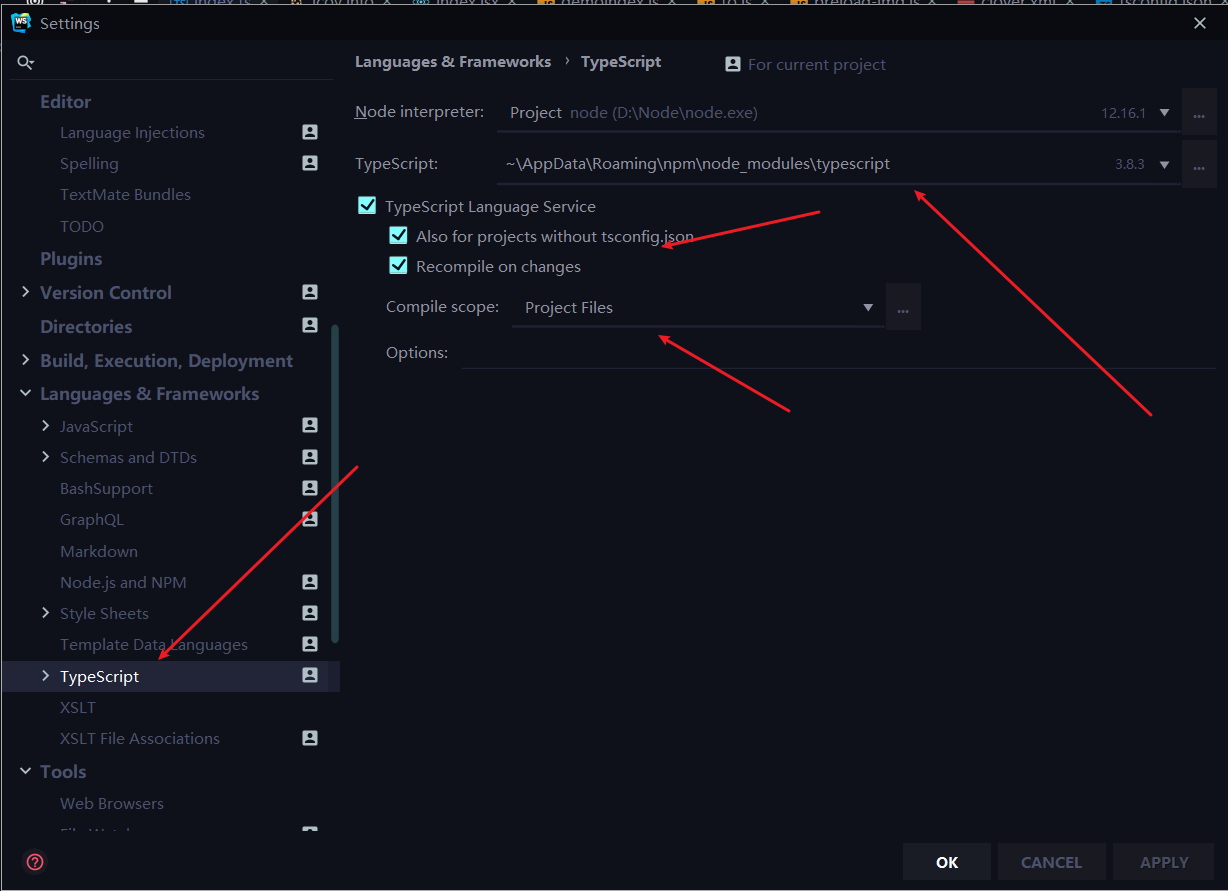This screenshot has width=1228, height=891.
Task: Click project icon next to Template Data Languages
Action: 310,644
